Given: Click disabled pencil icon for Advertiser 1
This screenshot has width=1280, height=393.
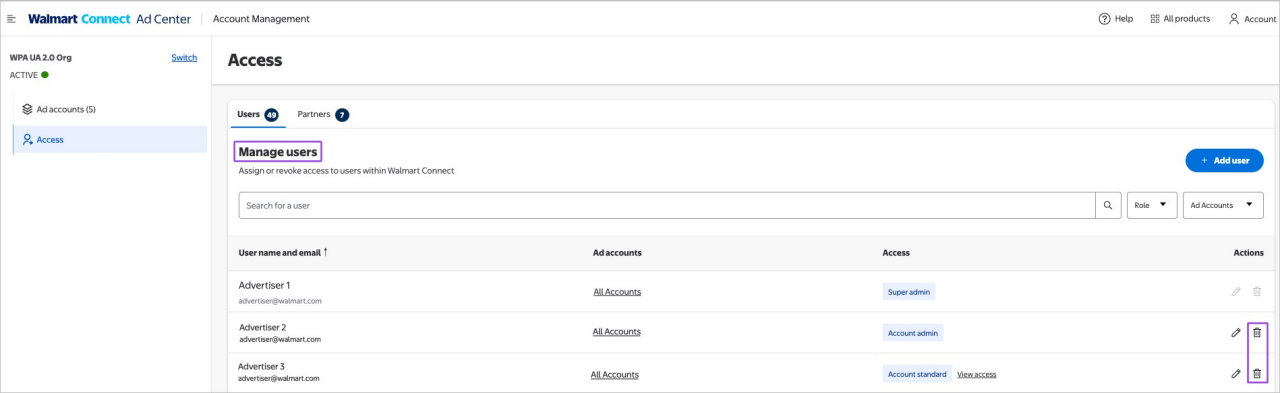Looking at the screenshot, I should [1236, 291].
